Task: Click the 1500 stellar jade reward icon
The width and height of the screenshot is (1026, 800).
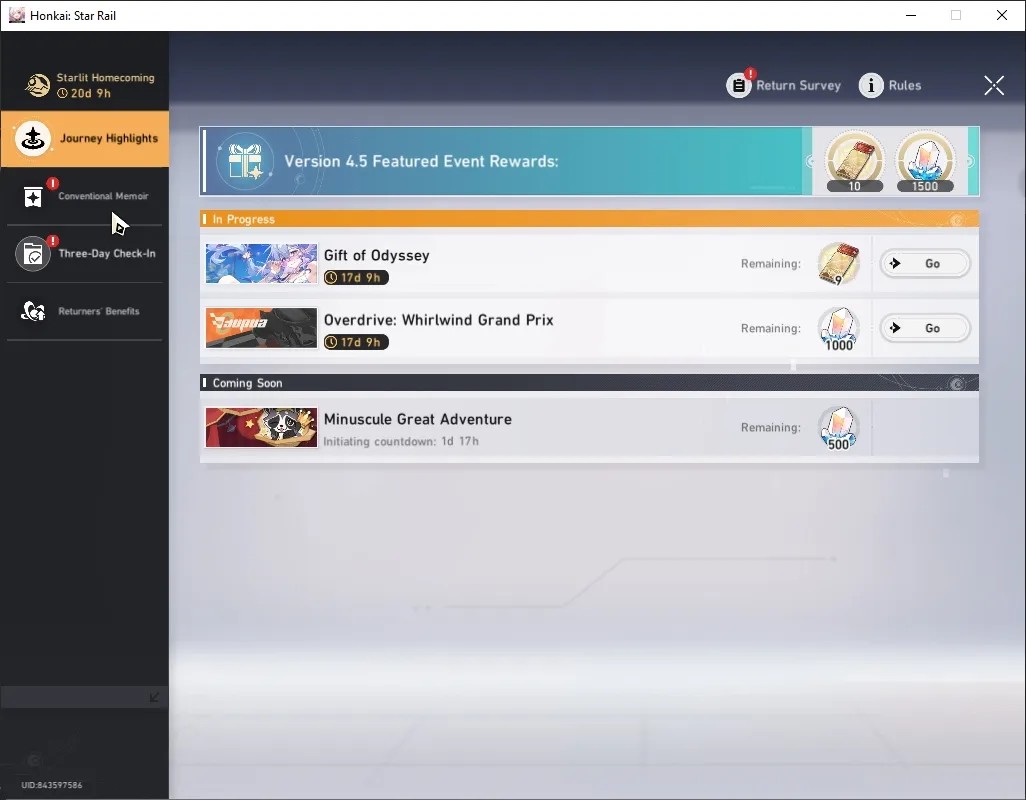Action: (925, 162)
